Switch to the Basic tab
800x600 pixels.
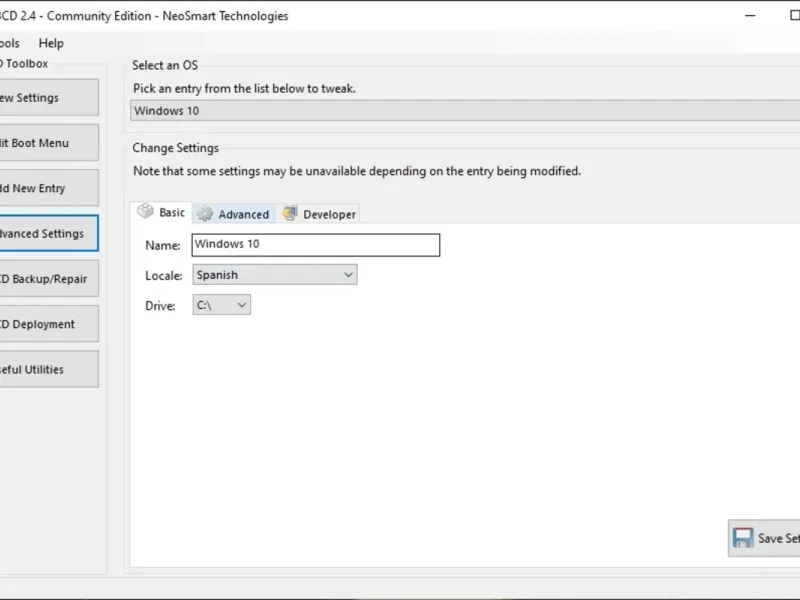click(x=161, y=212)
